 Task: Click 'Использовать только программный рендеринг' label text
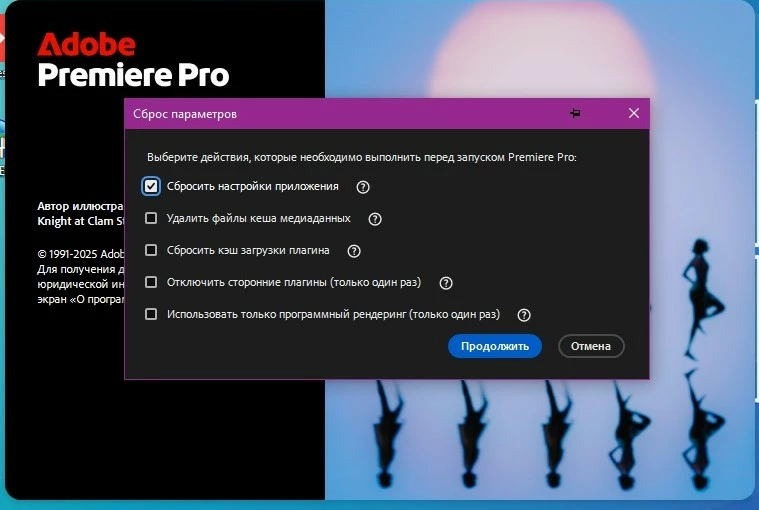pos(334,314)
